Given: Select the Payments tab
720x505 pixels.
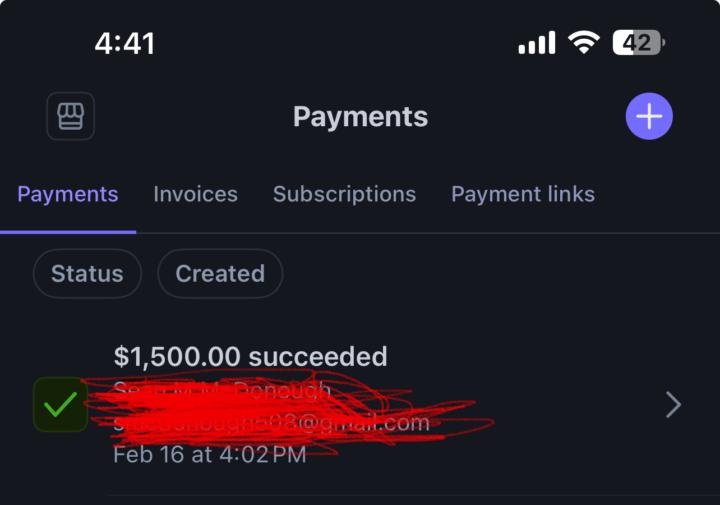Looking at the screenshot, I should click(68, 194).
